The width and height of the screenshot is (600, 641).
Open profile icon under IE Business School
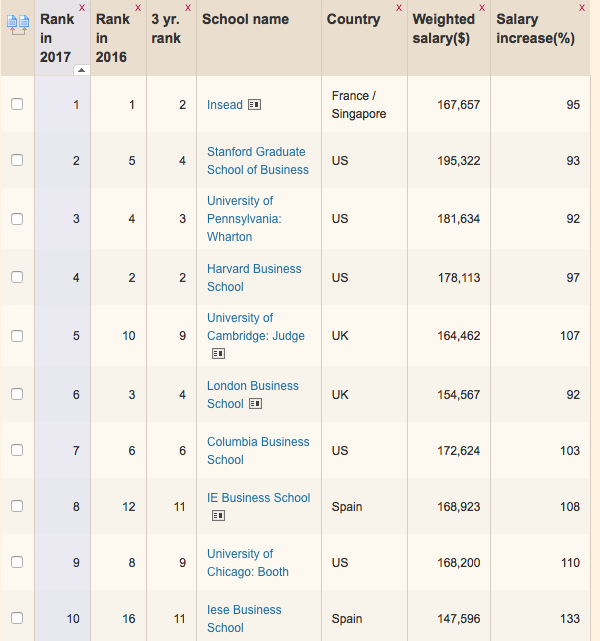point(218,515)
